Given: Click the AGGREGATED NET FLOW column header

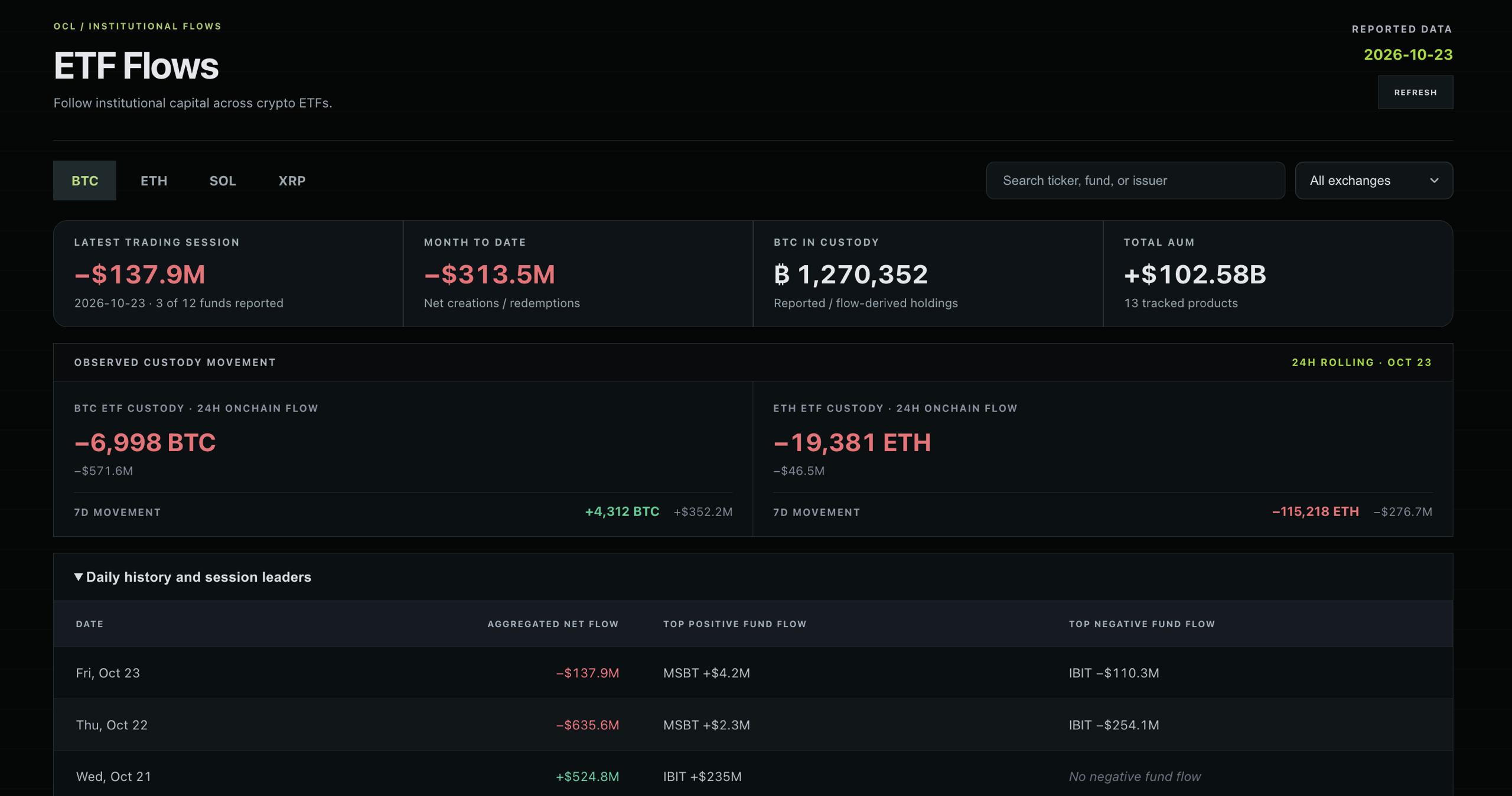Looking at the screenshot, I should point(553,624).
